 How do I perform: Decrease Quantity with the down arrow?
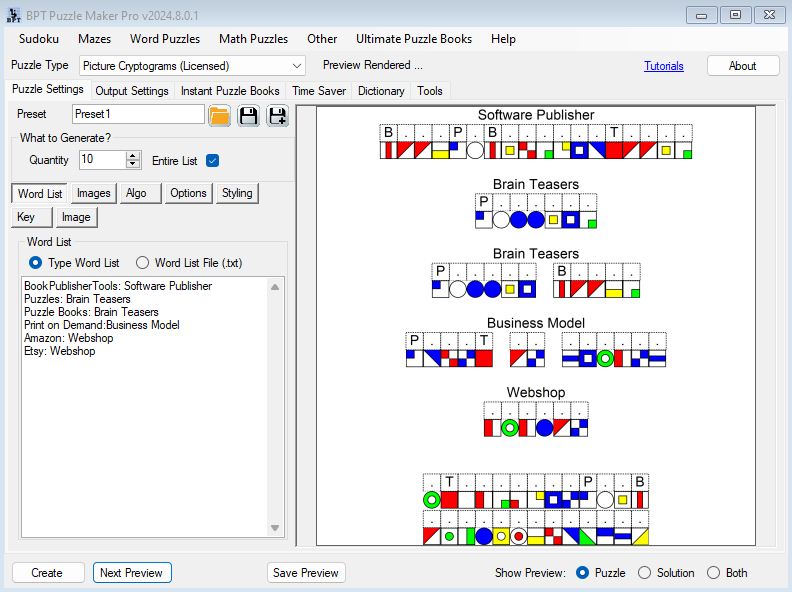pos(133,164)
